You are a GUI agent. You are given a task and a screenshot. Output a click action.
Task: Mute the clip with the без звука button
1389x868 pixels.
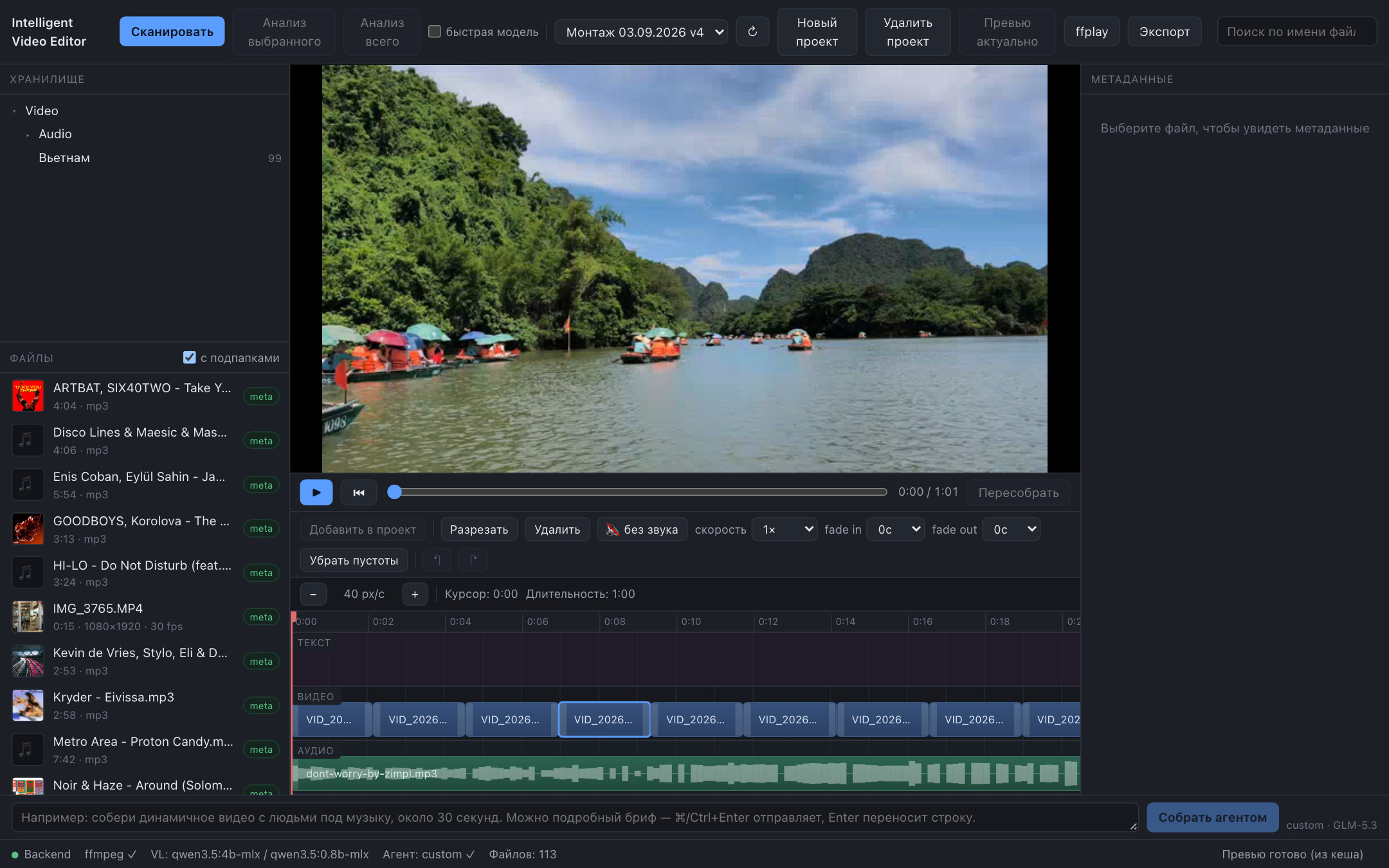point(642,529)
